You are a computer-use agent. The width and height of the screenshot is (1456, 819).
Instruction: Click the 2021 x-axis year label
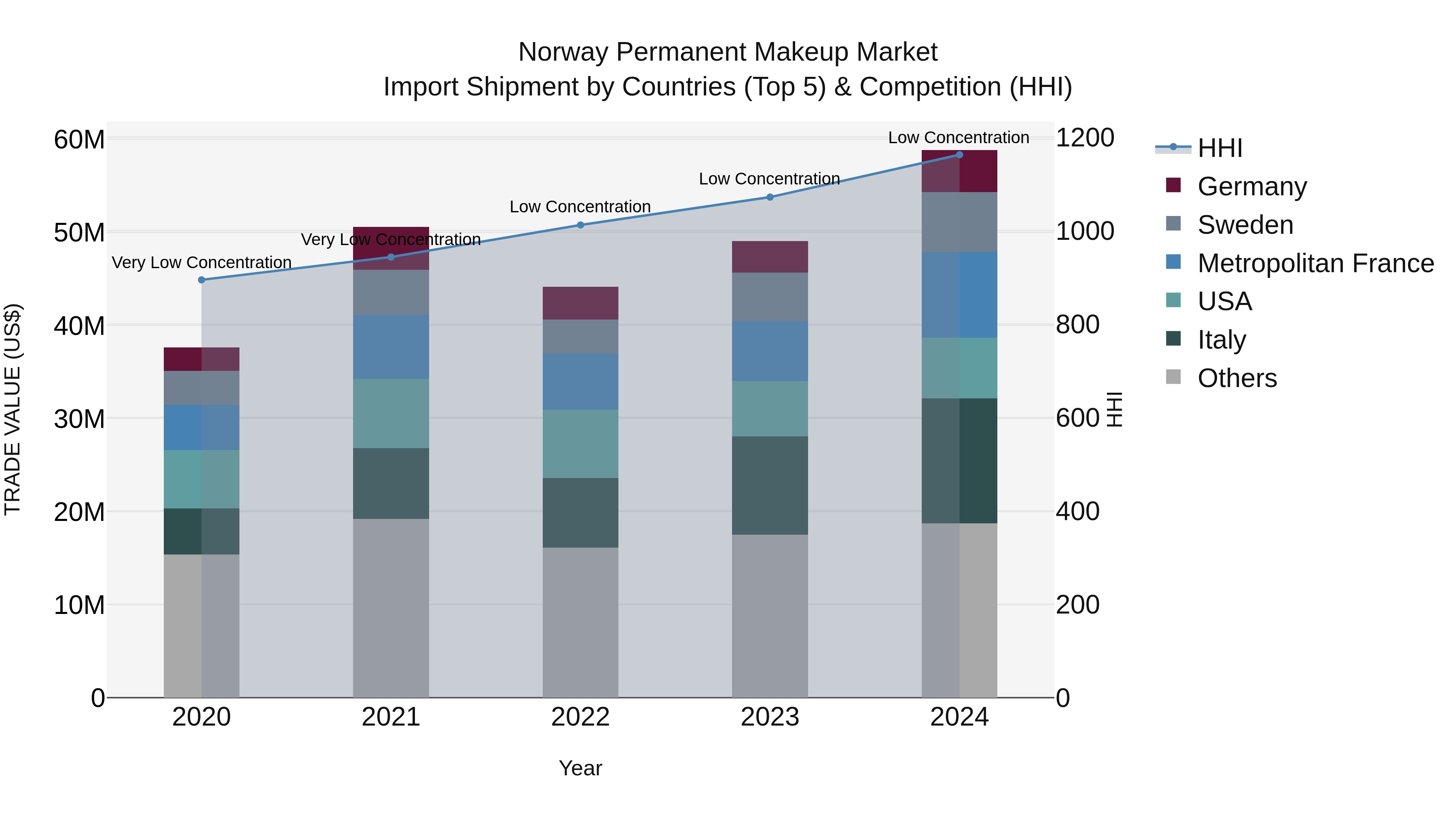391,717
